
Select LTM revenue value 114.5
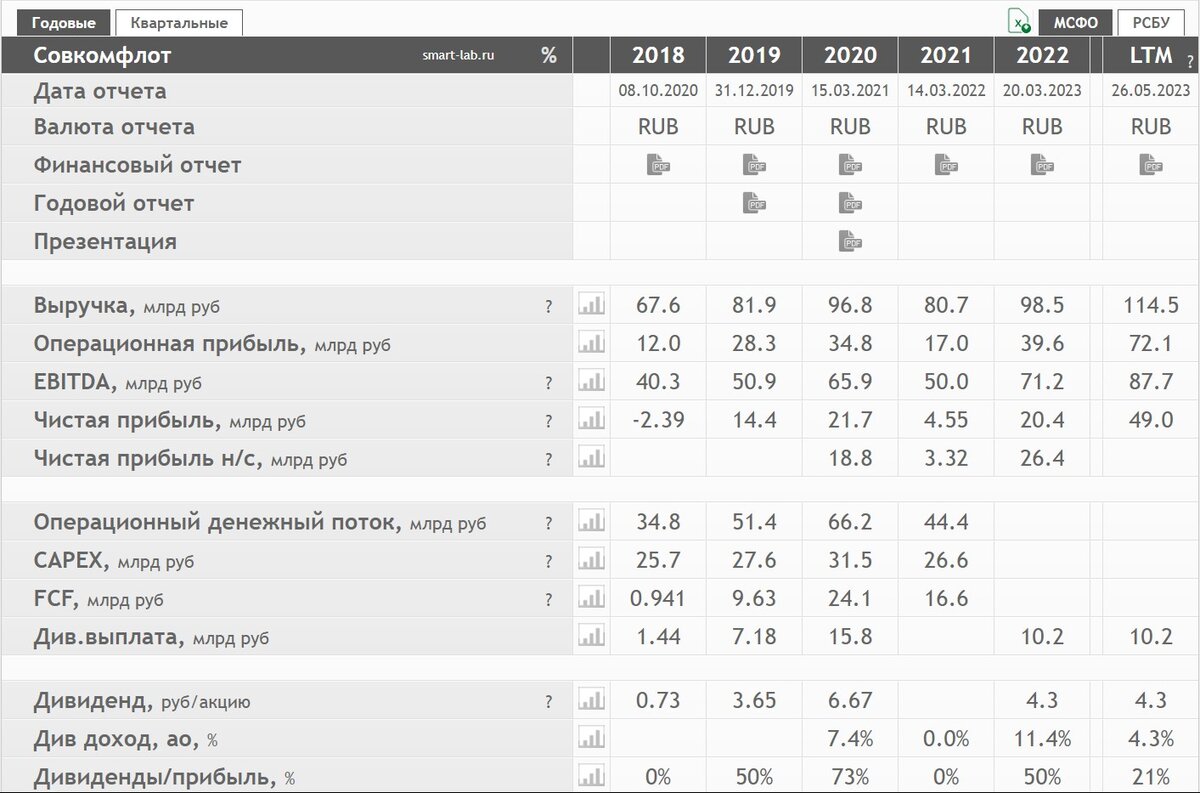click(1151, 305)
